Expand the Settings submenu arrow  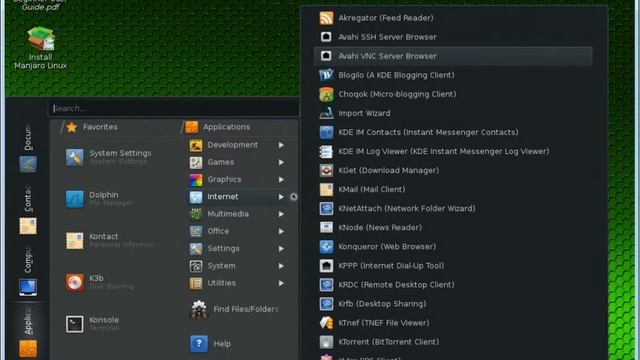click(281, 249)
